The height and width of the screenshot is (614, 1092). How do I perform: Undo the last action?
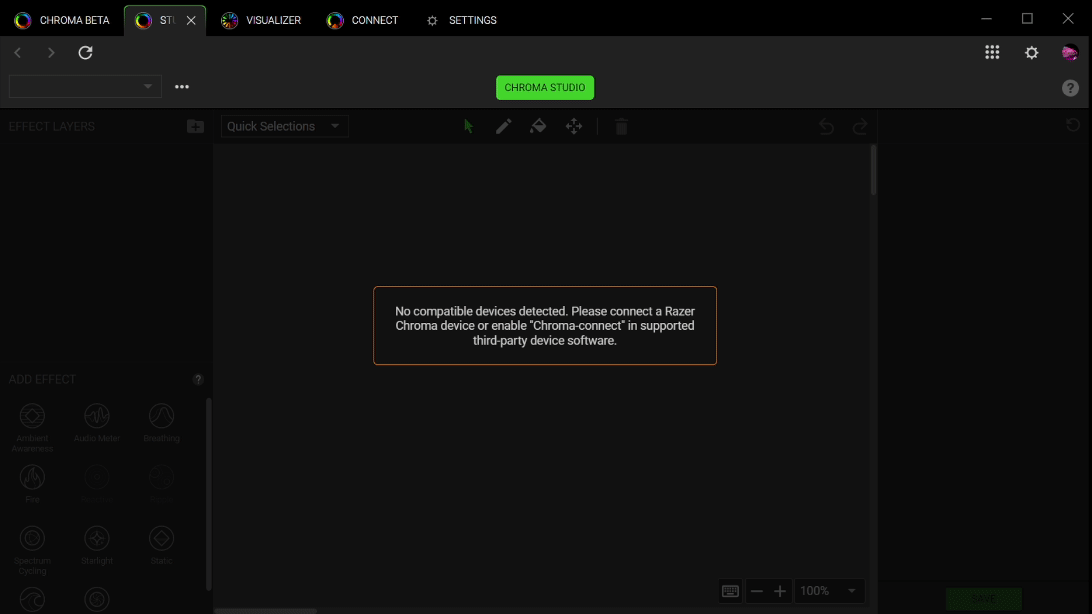[827, 126]
